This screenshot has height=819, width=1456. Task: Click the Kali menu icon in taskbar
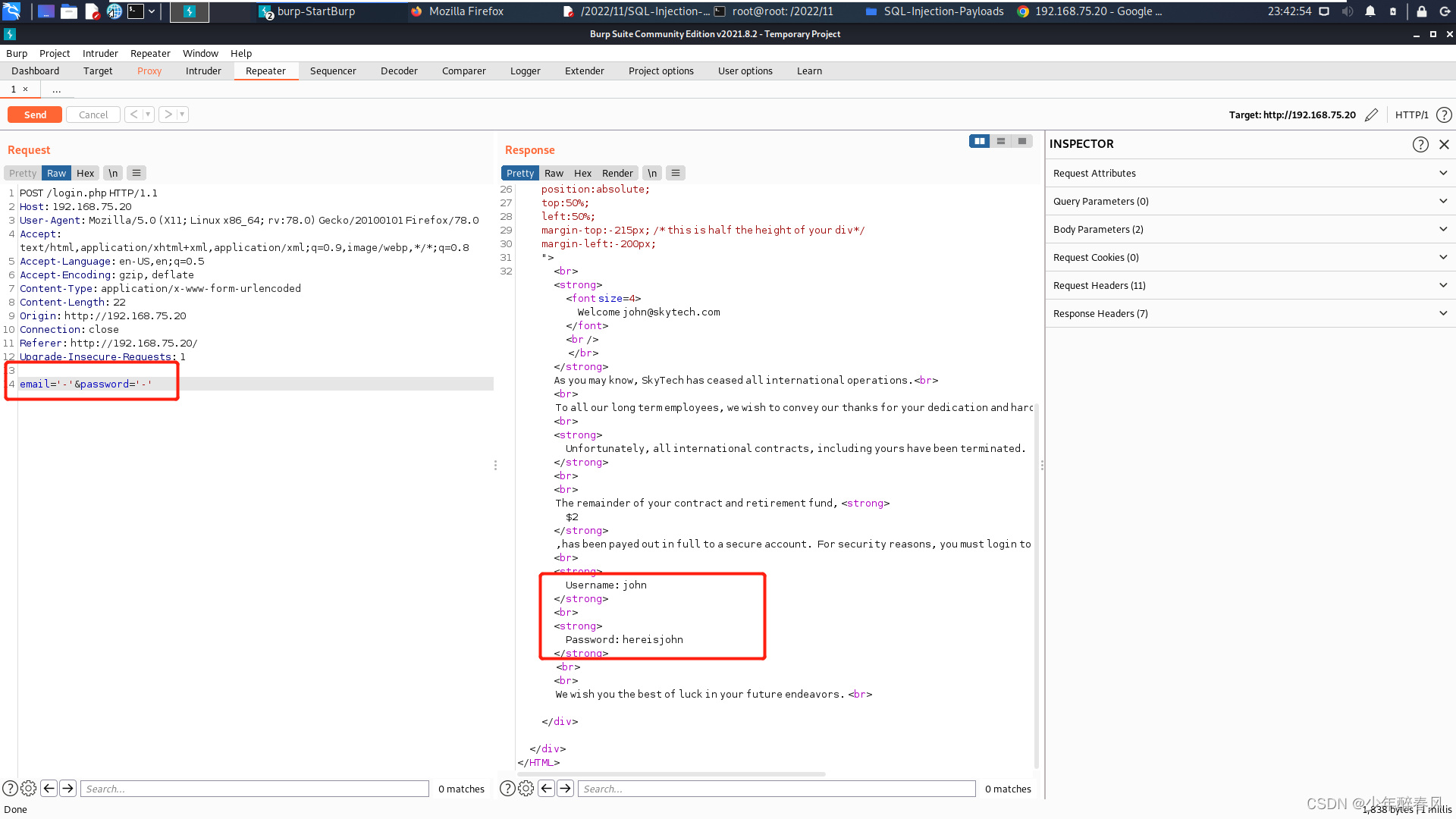(x=11, y=11)
